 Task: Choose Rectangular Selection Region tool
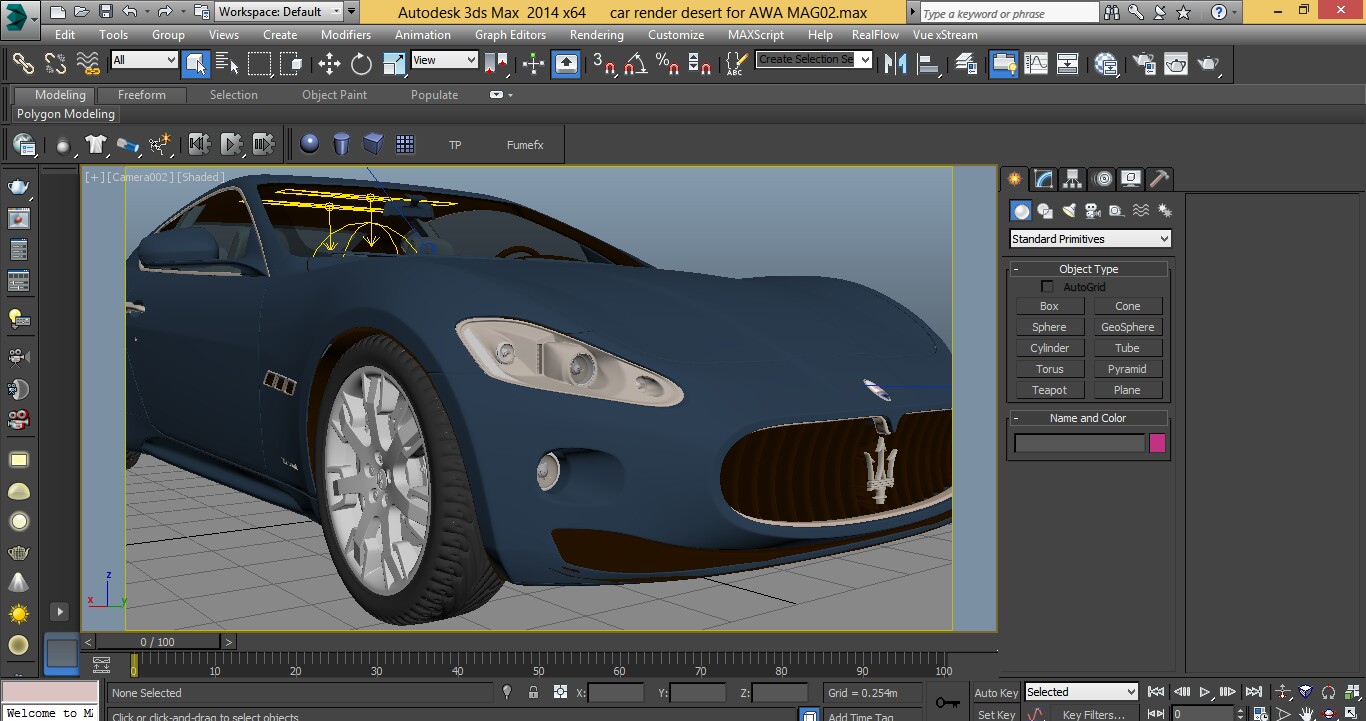(x=259, y=63)
